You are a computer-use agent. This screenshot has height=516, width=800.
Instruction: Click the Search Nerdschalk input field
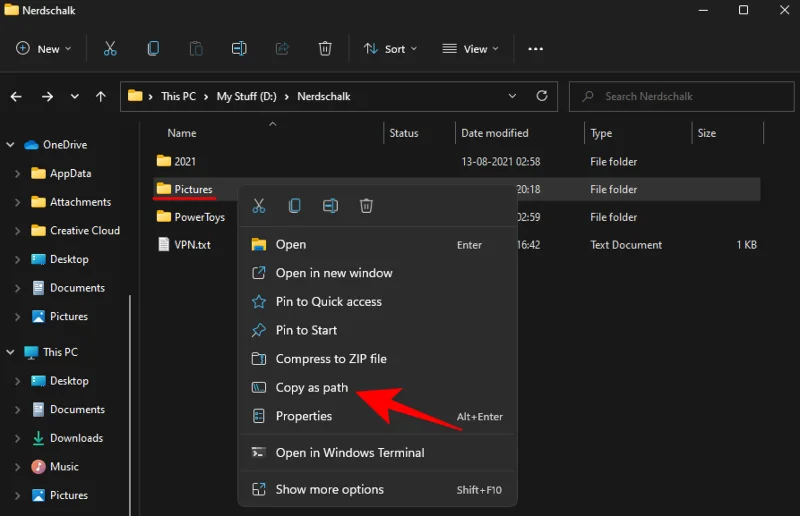tap(682, 96)
